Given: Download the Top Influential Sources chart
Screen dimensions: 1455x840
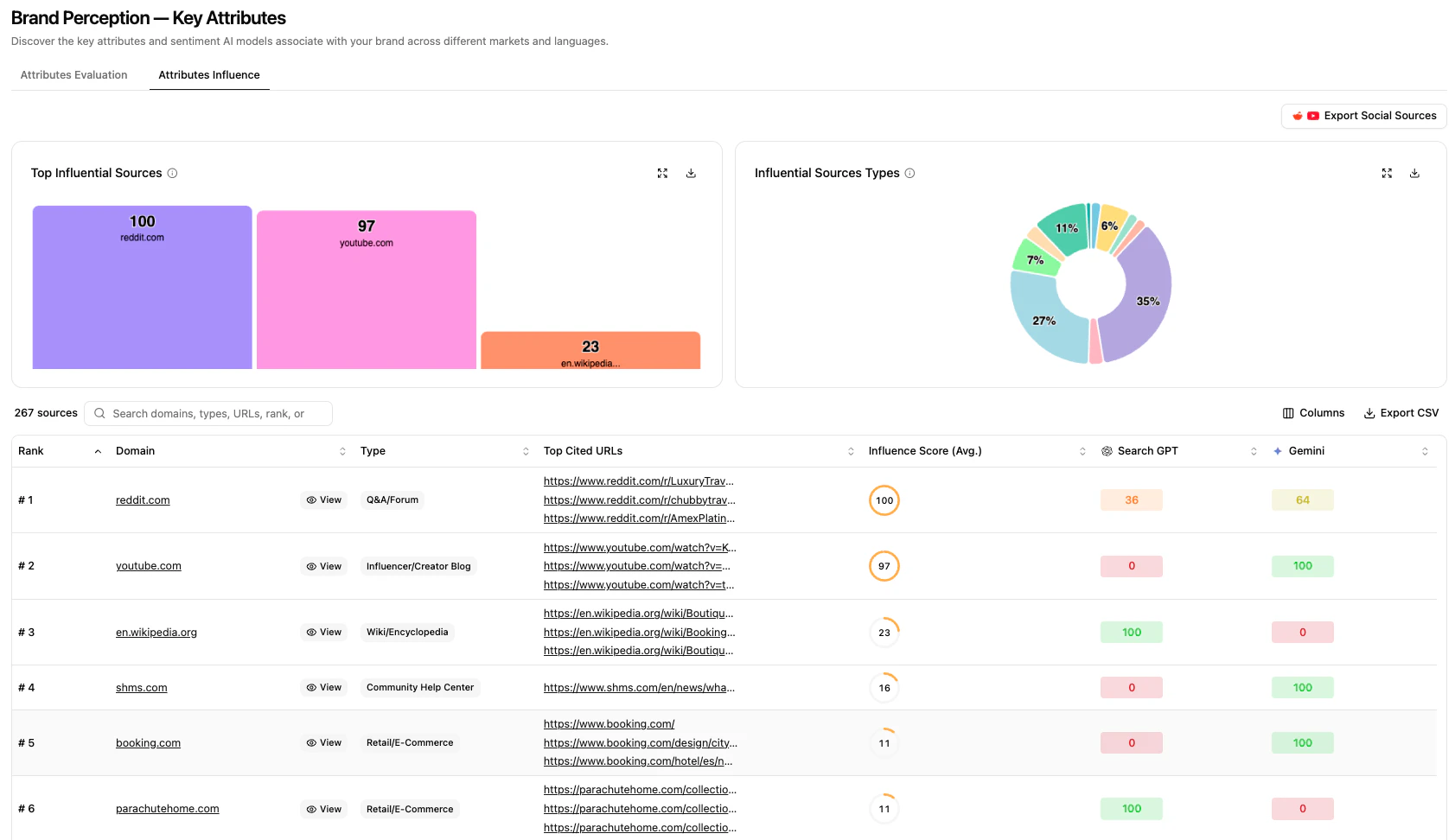Looking at the screenshot, I should (x=691, y=173).
